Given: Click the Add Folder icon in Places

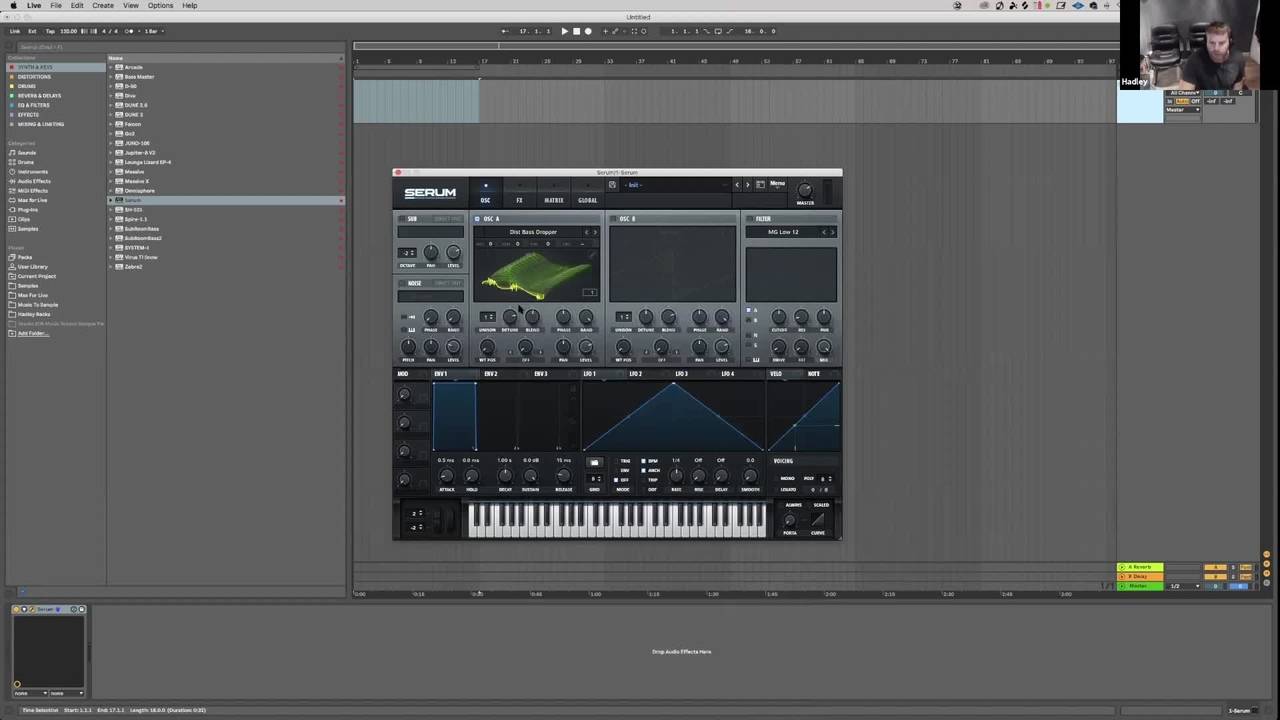Looking at the screenshot, I should coord(12,333).
